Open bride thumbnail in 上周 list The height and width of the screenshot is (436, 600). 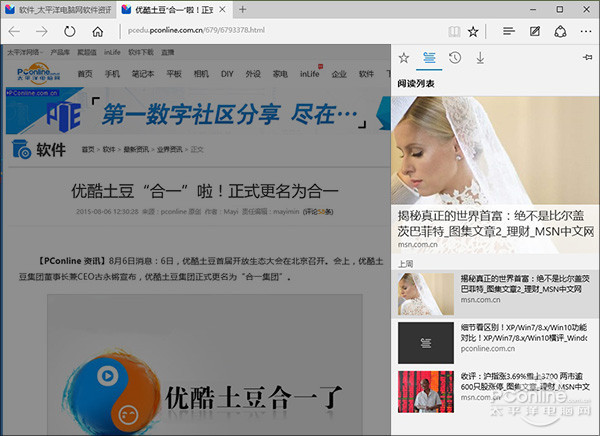tap(426, 294)
